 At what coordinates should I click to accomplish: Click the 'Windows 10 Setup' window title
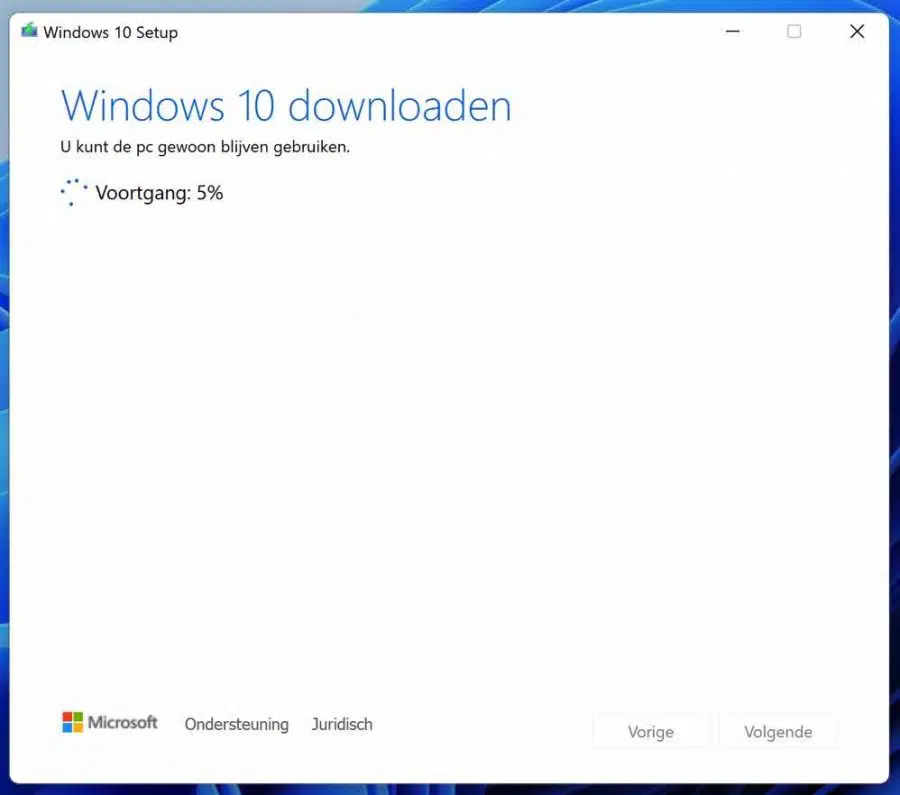click(x=110, y=32)
